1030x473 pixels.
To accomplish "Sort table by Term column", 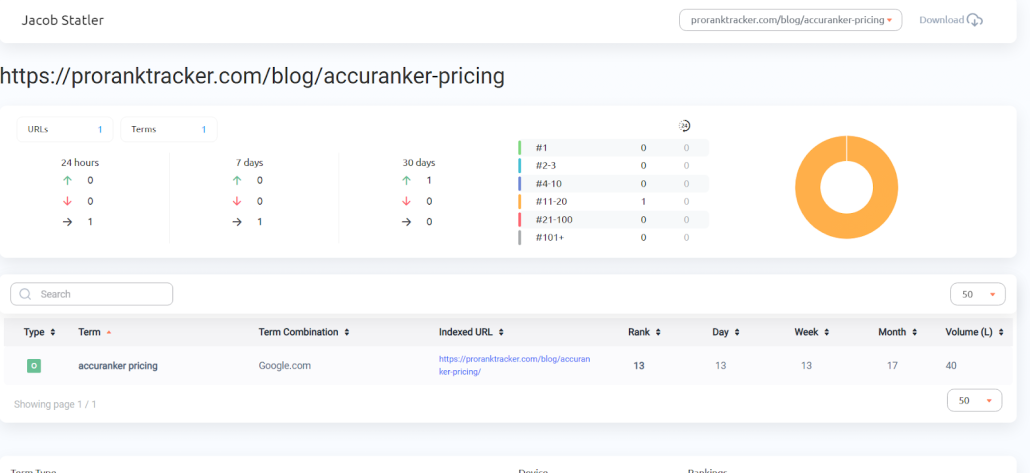I will pyautogui.click(x=95, y=332).
